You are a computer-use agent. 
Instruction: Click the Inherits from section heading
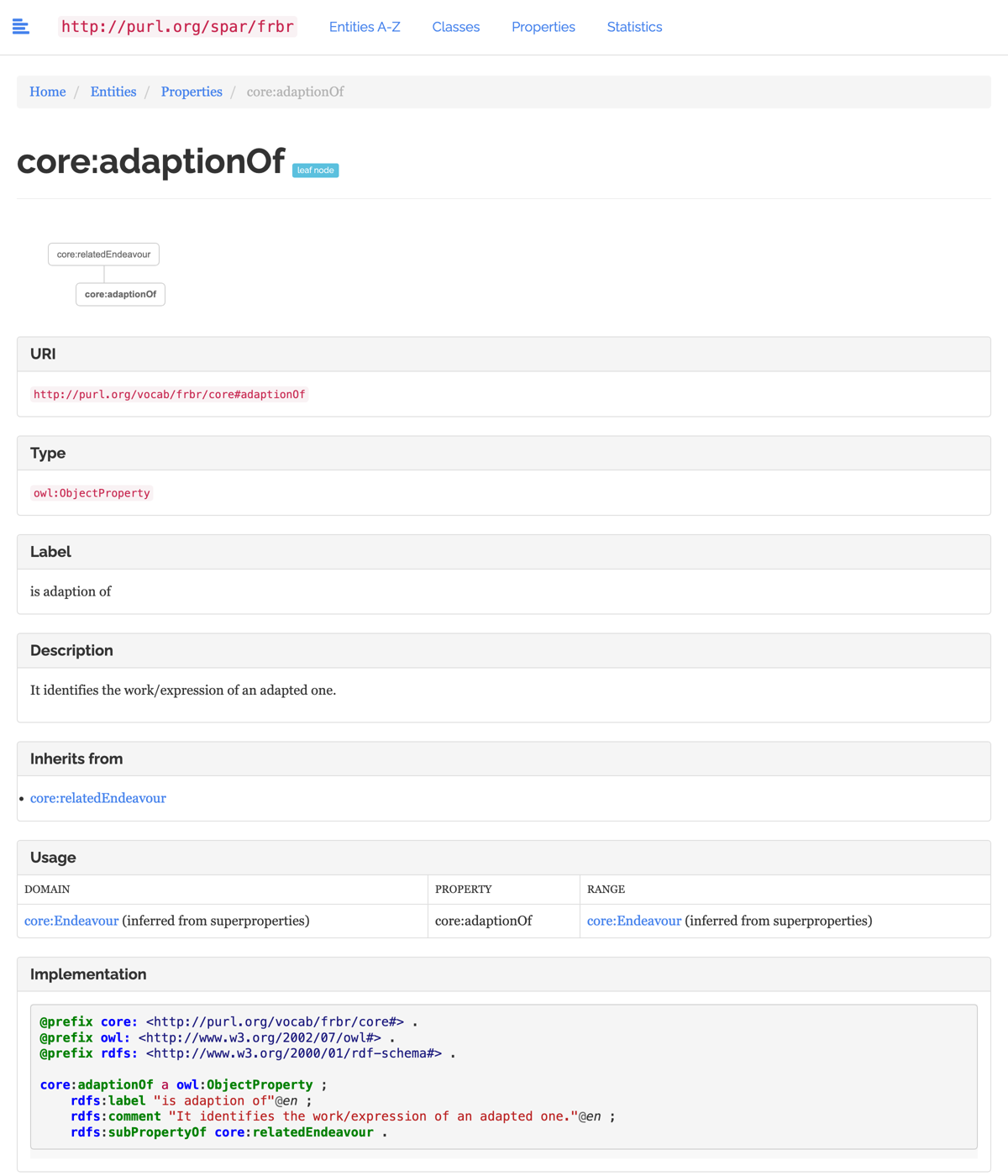[x=76, y=759]
